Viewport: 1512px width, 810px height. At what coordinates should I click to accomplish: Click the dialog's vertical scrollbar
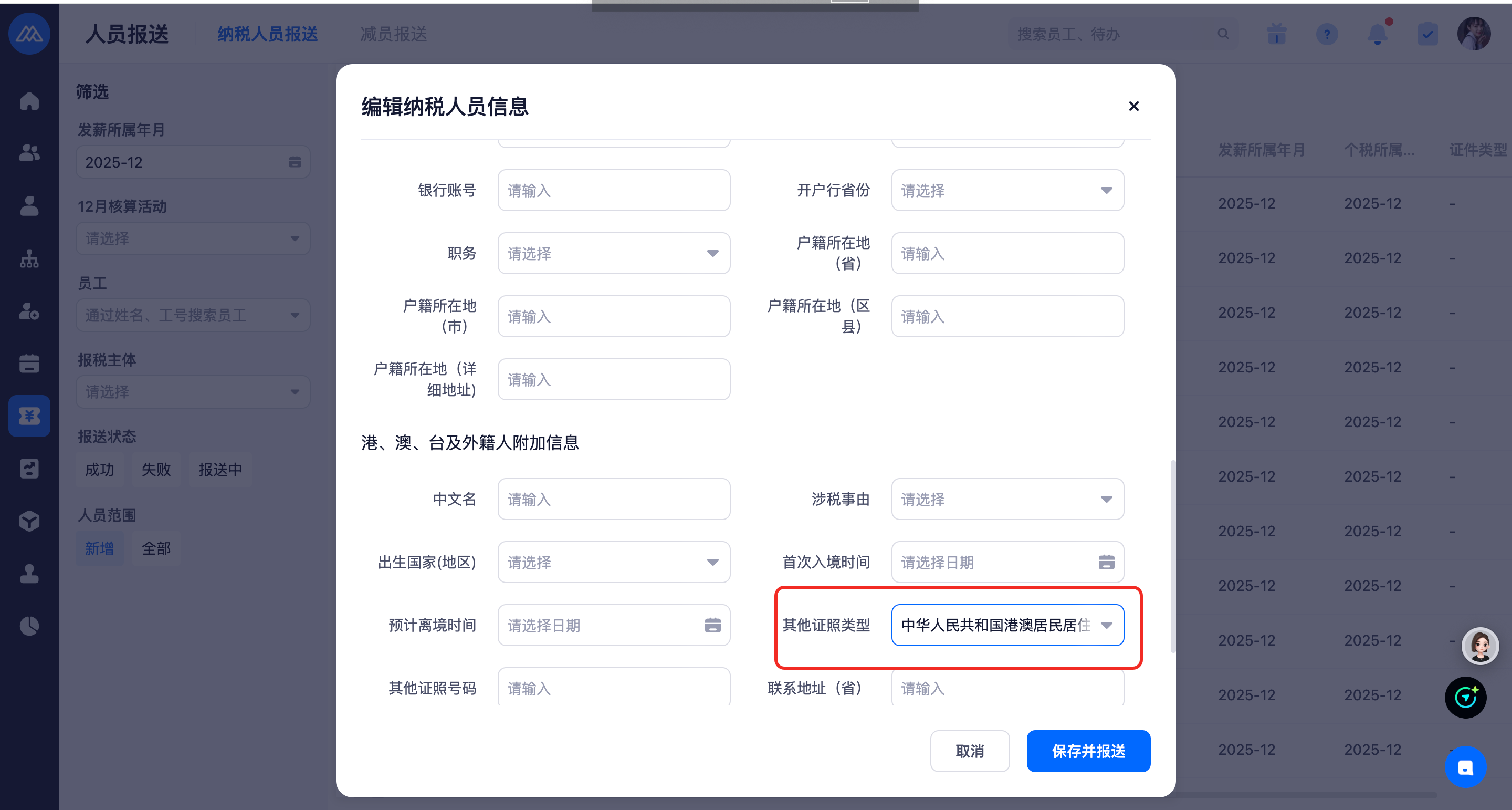(1172, 556)
